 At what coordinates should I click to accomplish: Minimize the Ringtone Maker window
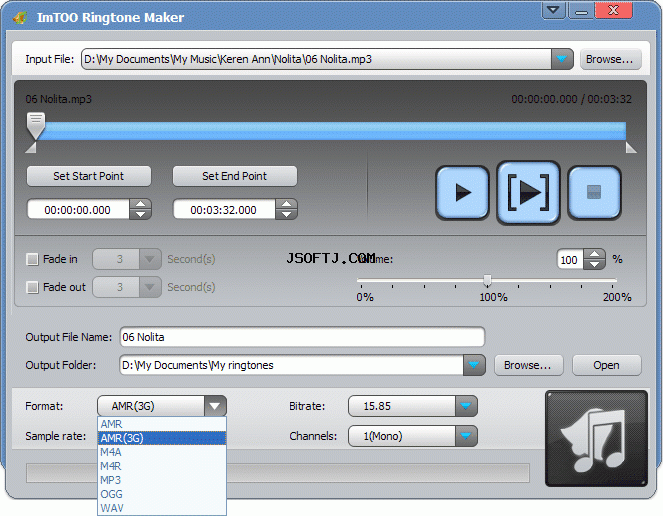581,10
